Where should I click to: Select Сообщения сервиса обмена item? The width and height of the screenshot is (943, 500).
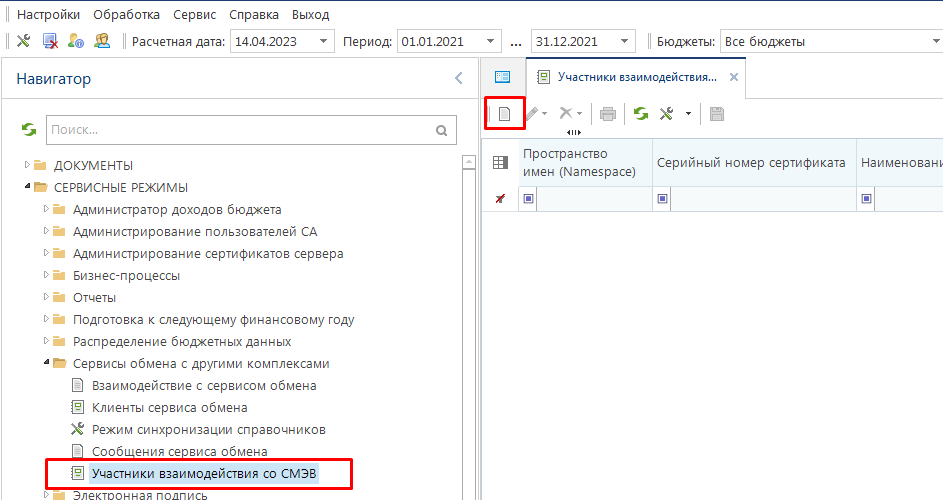(180, 451)
